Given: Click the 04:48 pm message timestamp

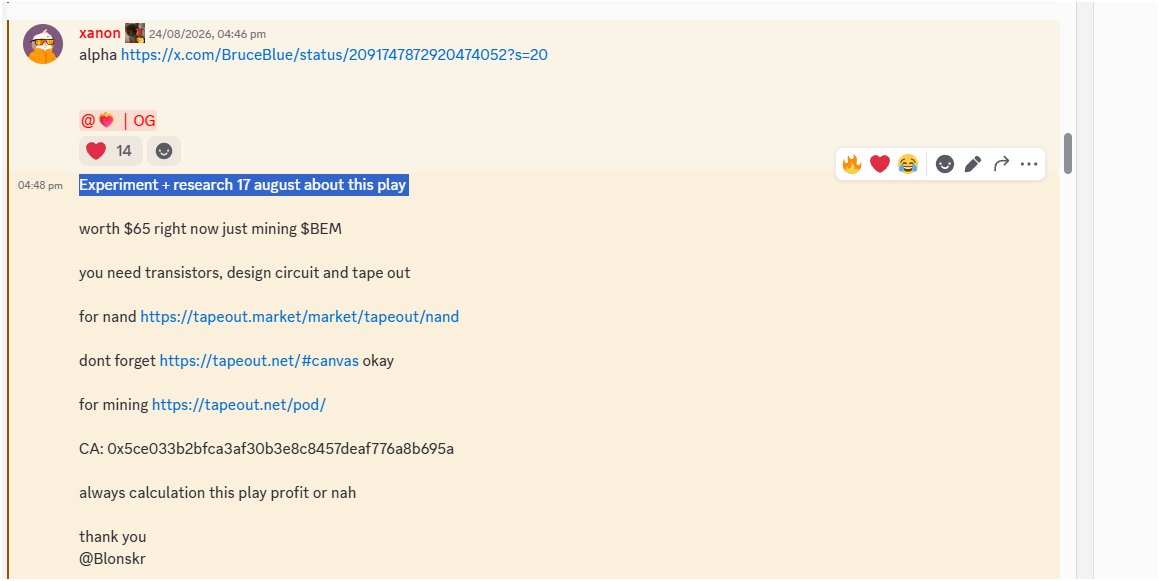Looking at the screenshot, I should [41, 186].
